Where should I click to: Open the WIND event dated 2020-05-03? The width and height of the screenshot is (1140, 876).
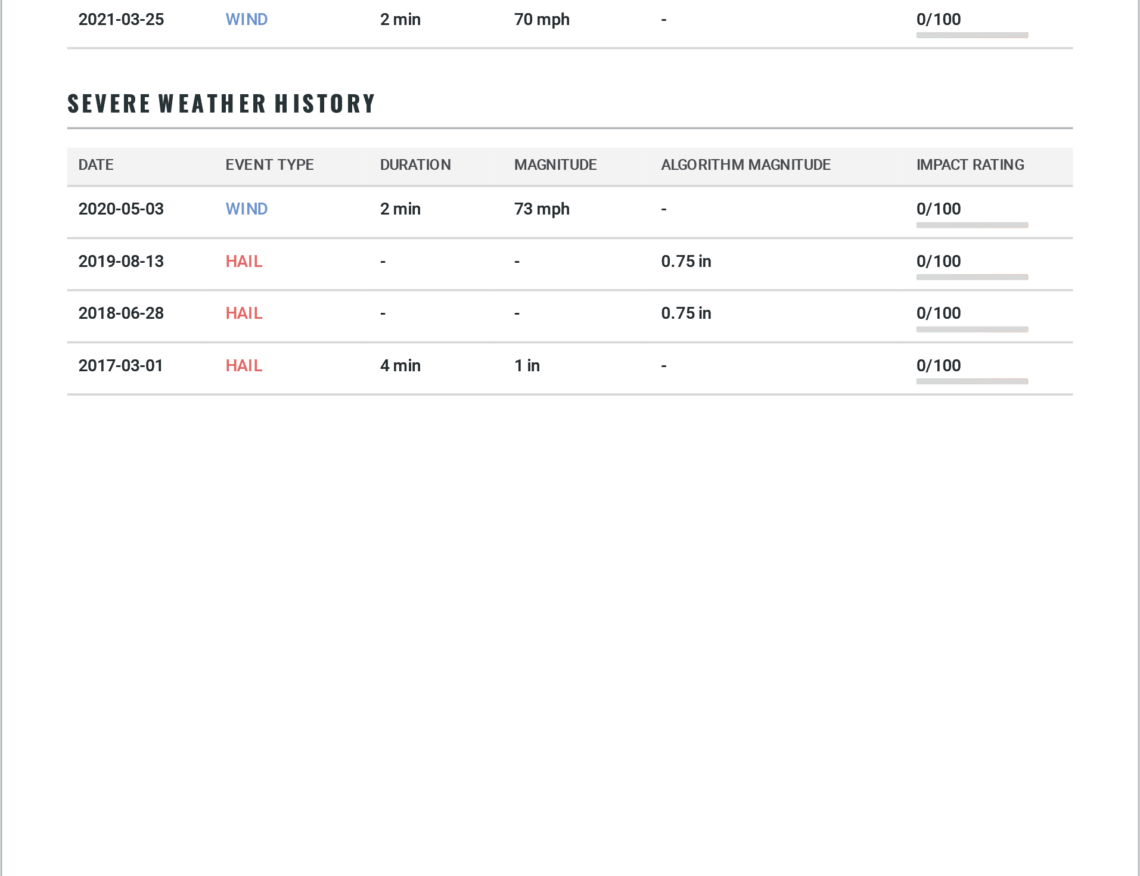pyautogui.click(x=246, y=209)
